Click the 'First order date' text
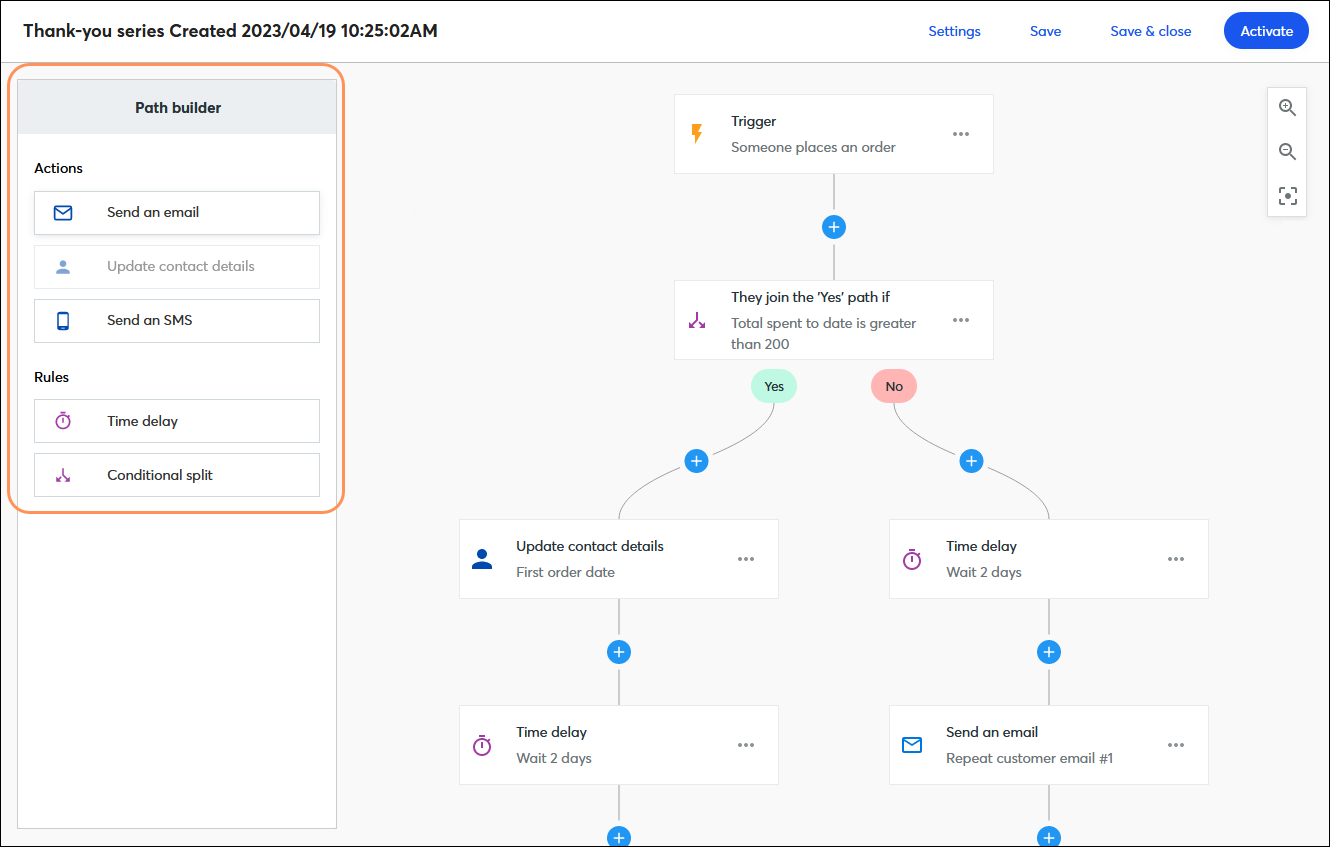The width and height of the screenshot is (1330, 847). [565, 572]
